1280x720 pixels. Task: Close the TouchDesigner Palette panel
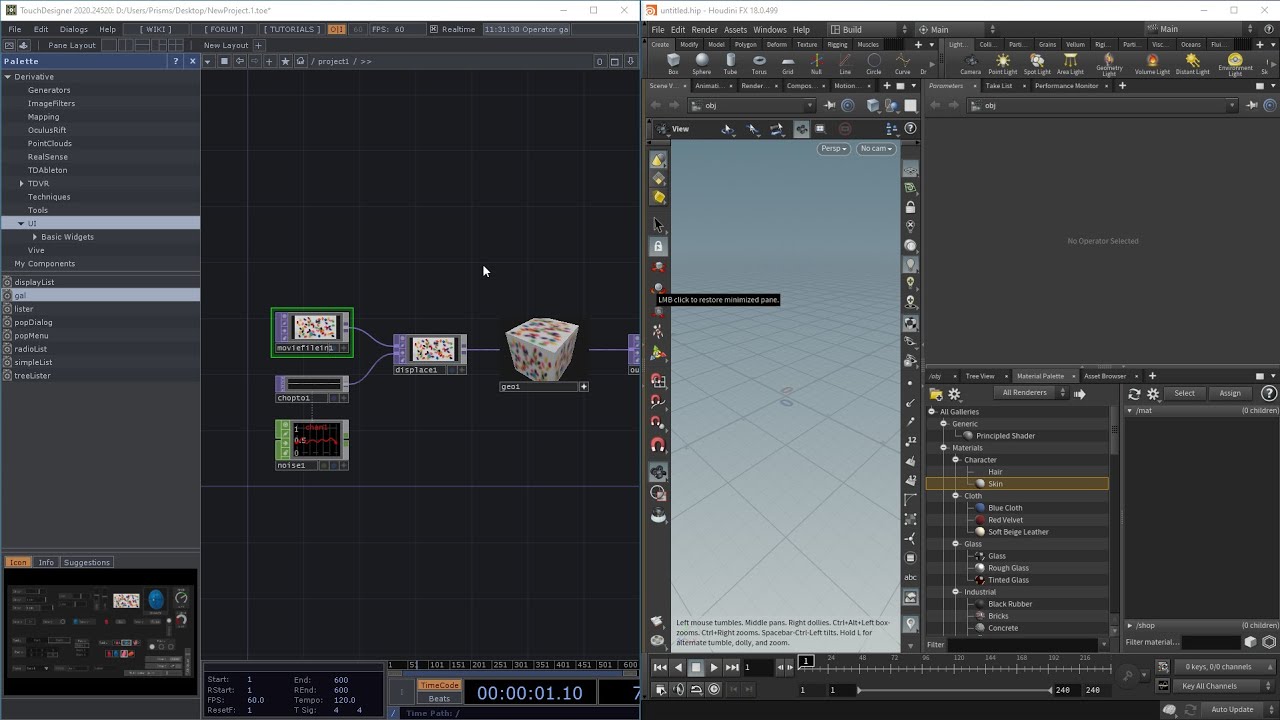click(193, 61)
